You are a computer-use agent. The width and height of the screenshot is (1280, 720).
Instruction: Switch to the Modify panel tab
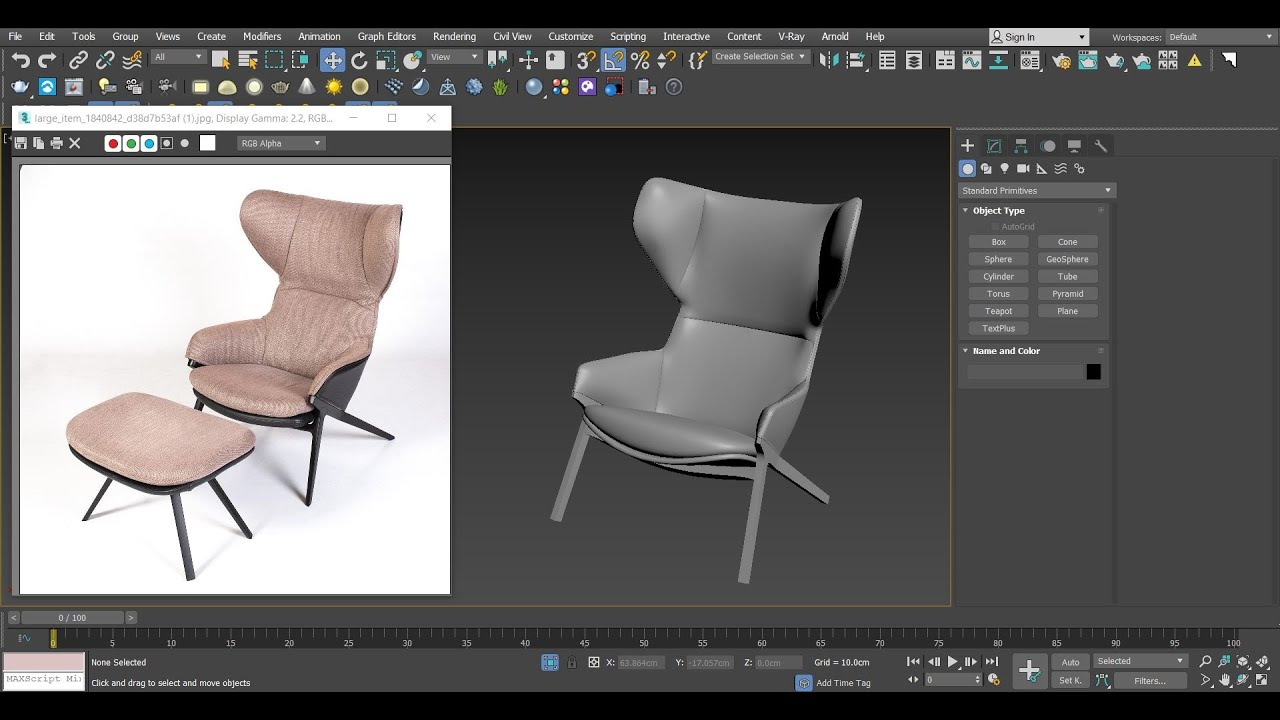(994, 146)
